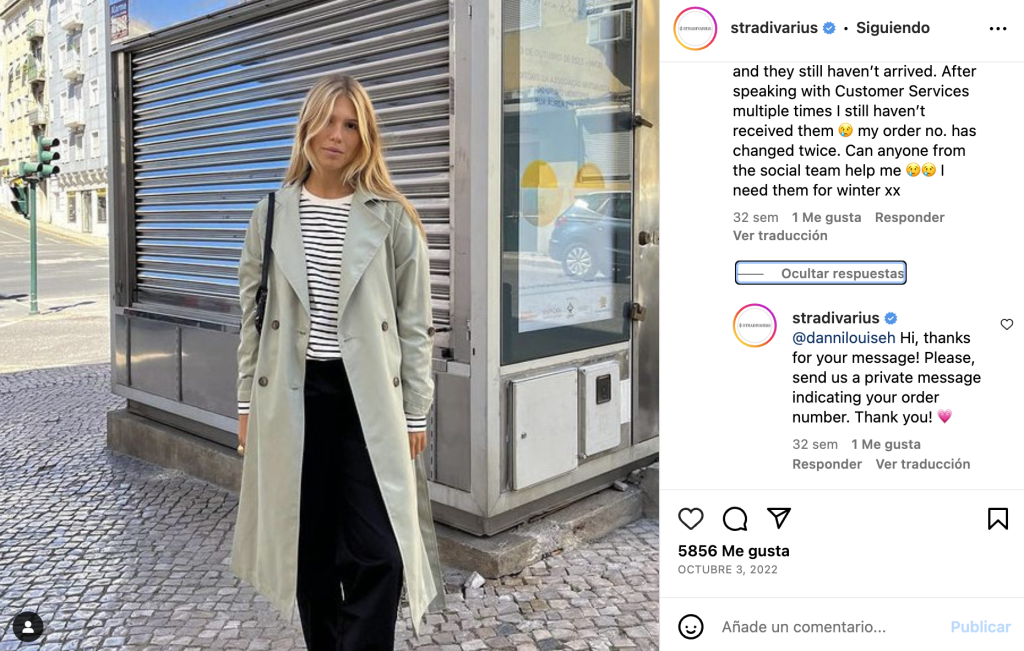1024x651 pixels.
Task: Click the Publicar button
Action: coord(980,627)
